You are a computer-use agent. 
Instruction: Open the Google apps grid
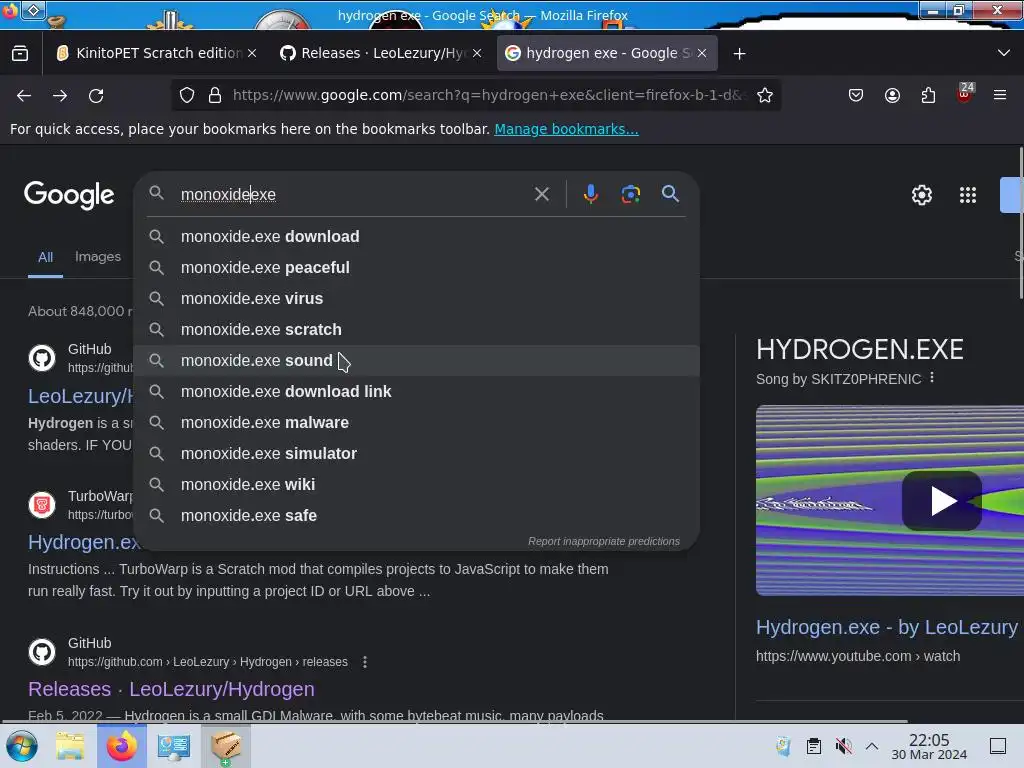click(x=968, y=195)
